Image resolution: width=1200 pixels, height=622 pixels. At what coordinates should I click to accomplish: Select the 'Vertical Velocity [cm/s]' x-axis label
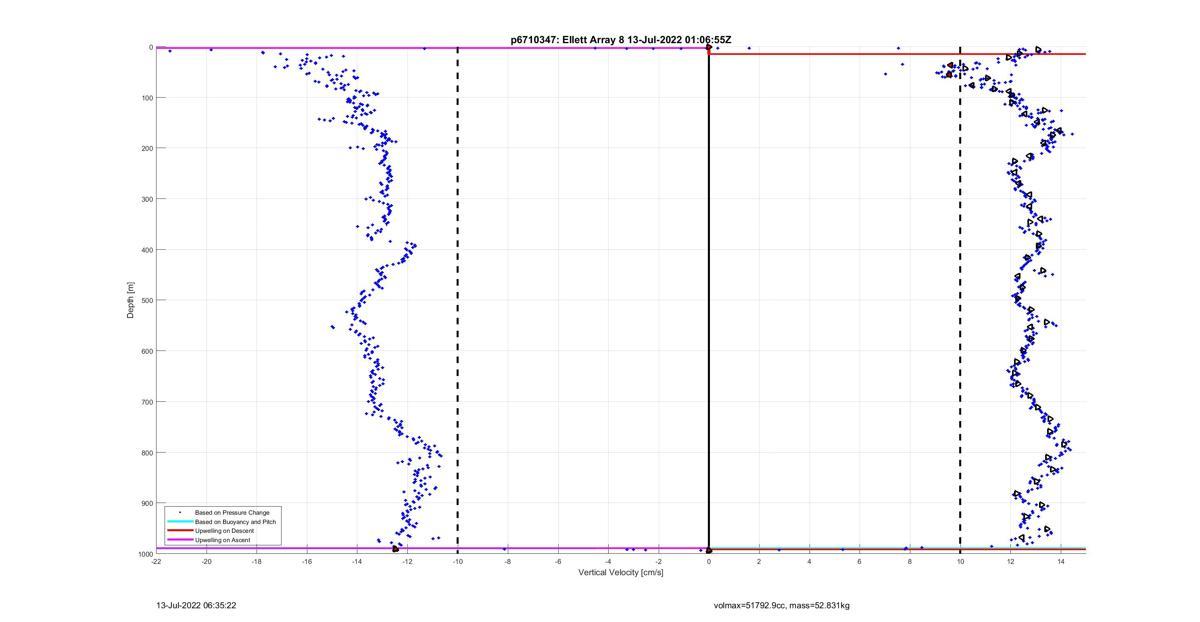(x=621, y=572)
